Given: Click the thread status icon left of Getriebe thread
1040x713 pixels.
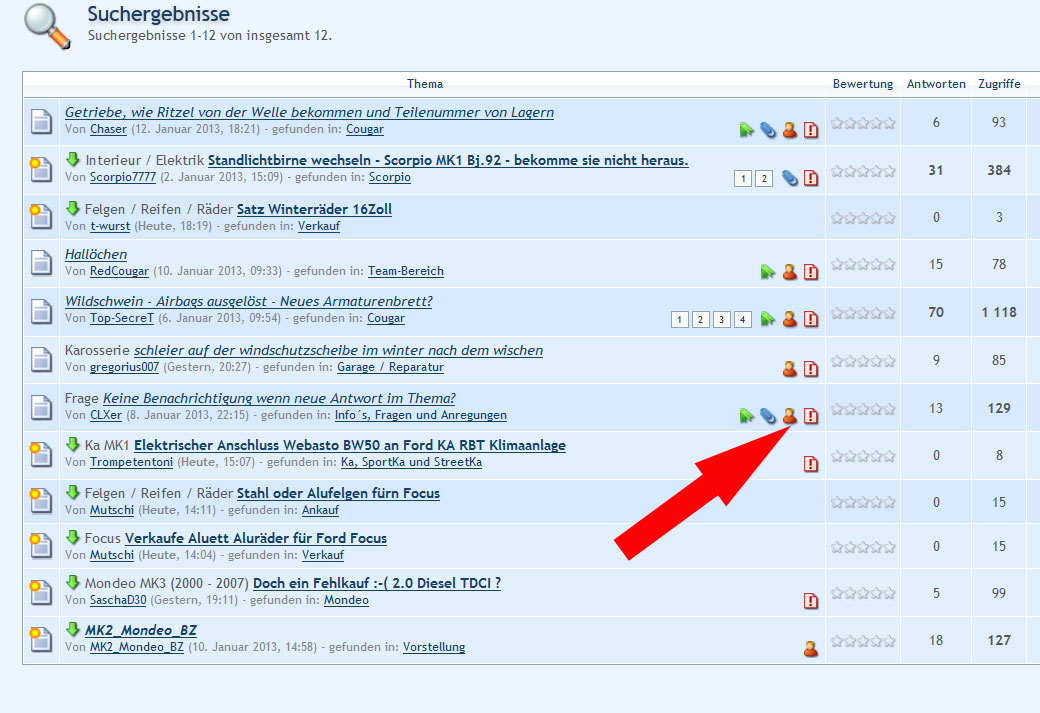Looking at the screenshot, I should (x=41, y=121).
